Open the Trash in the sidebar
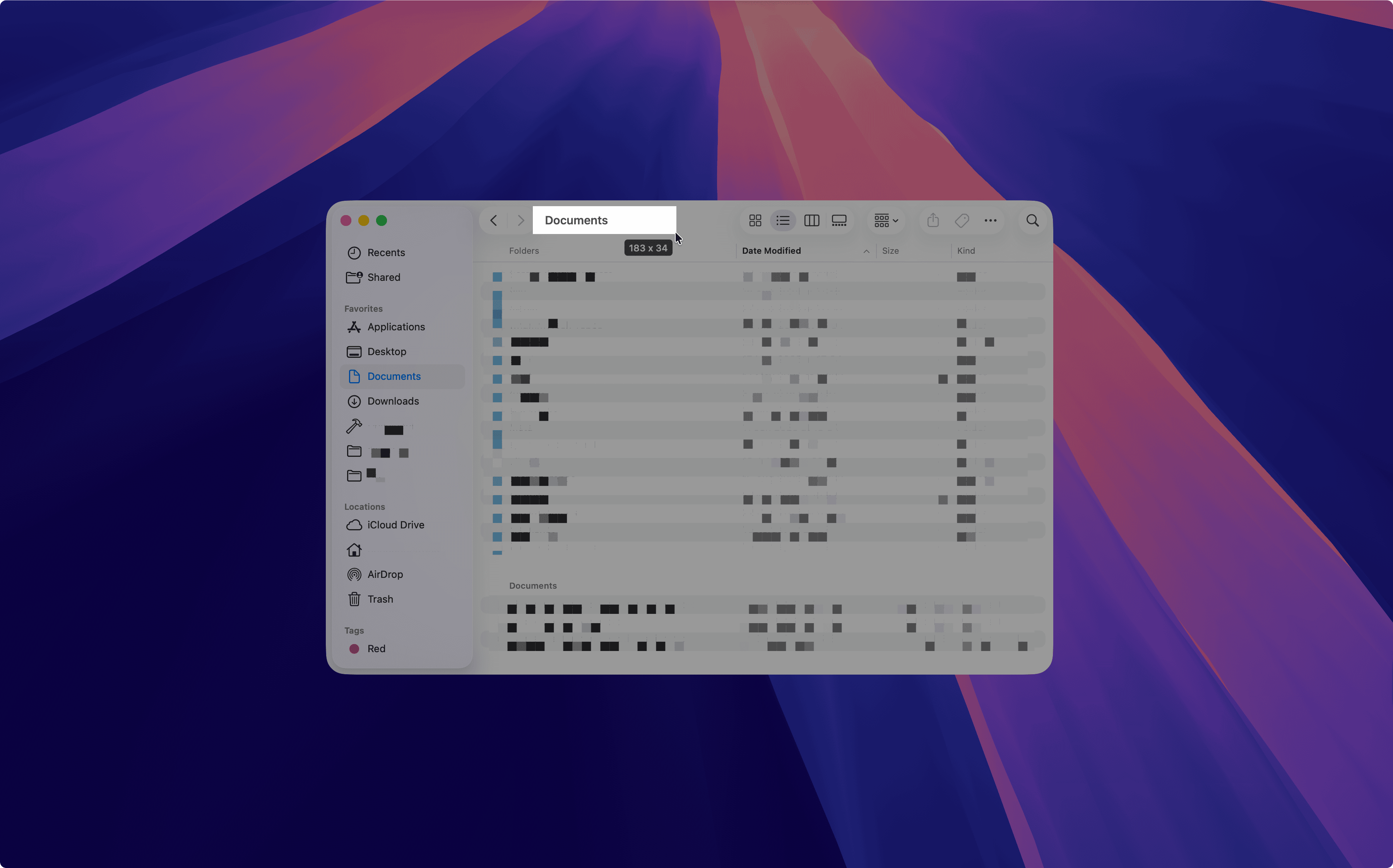Image resolution: width=1393 pixels, height=868 pixels. [380, 599]
